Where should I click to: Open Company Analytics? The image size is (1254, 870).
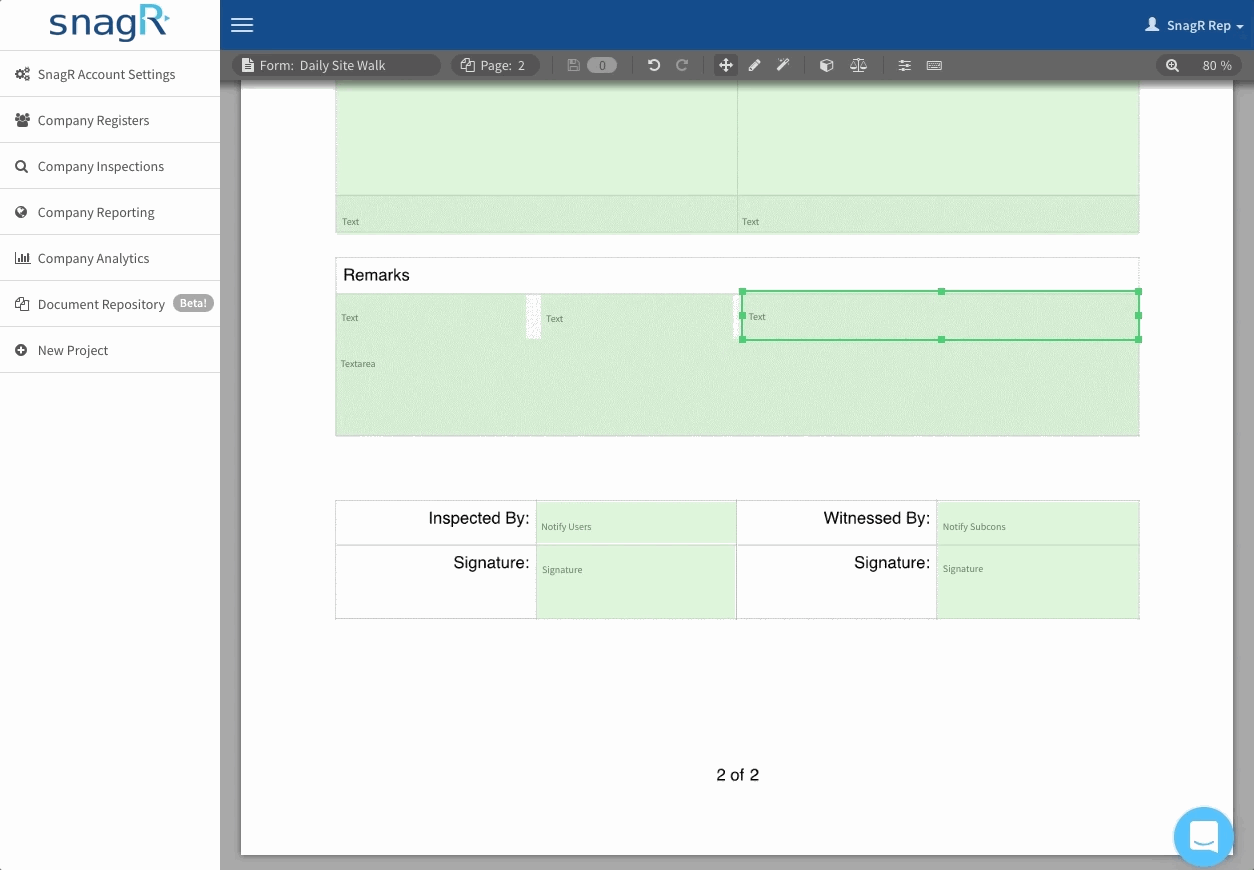[x=110, y=258]
